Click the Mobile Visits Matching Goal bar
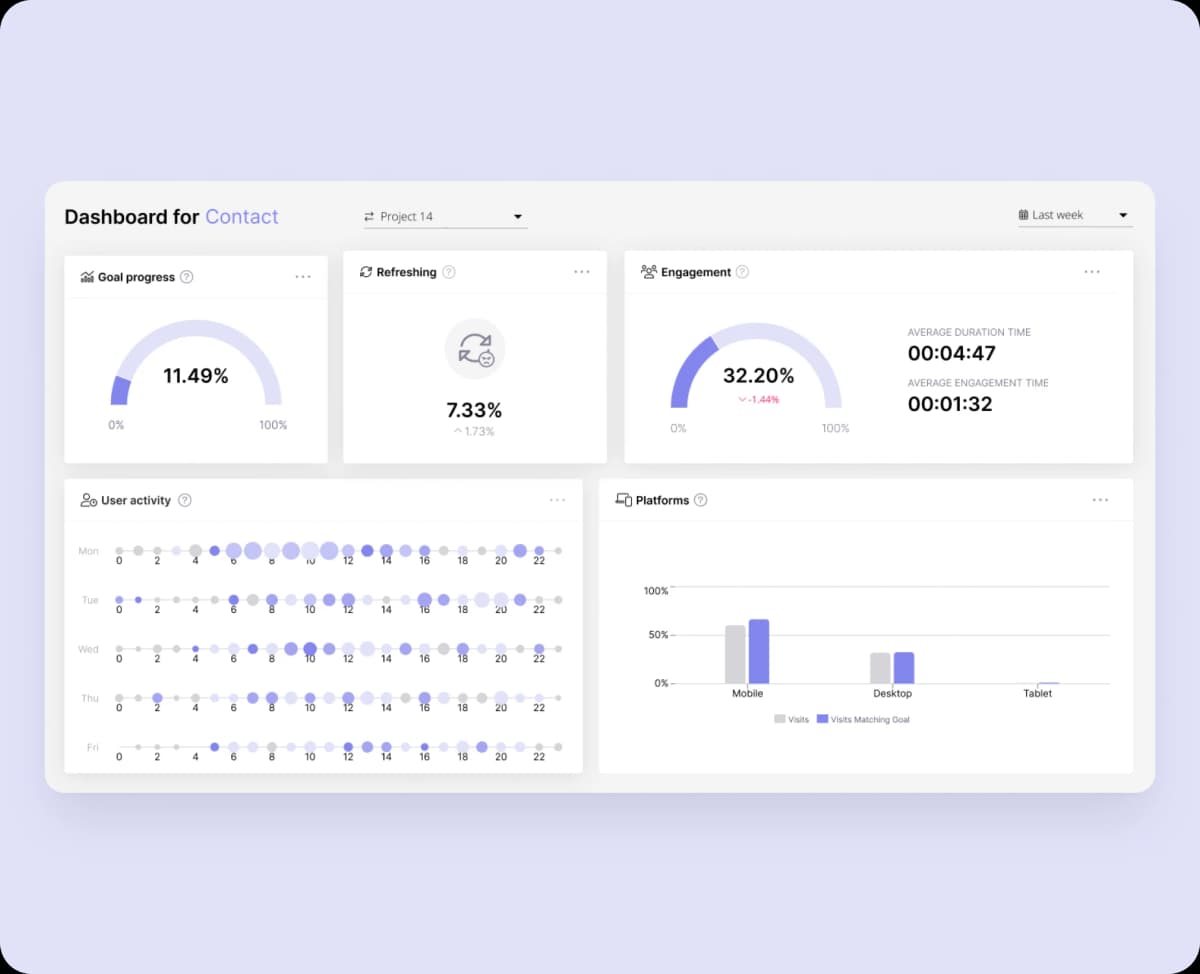 pos(759,652)
